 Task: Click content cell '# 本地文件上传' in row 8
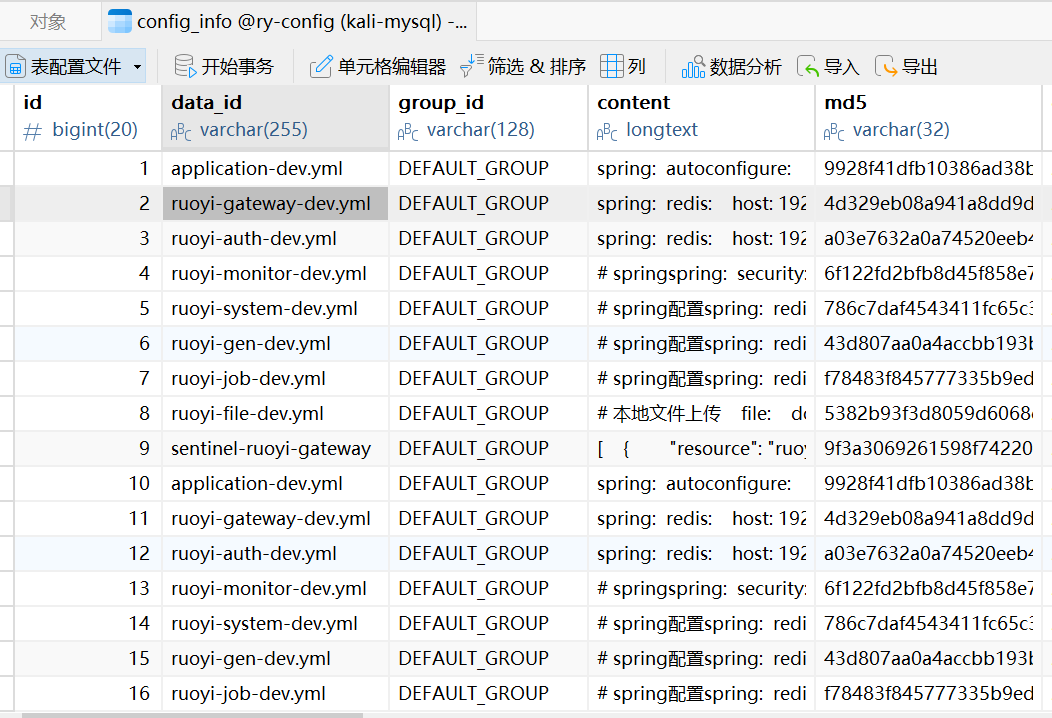point(701,413)
